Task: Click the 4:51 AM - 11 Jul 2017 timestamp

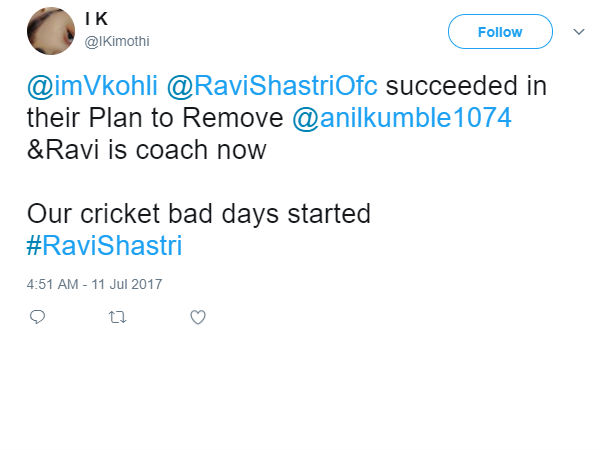Action: click(x=95, y=284)
